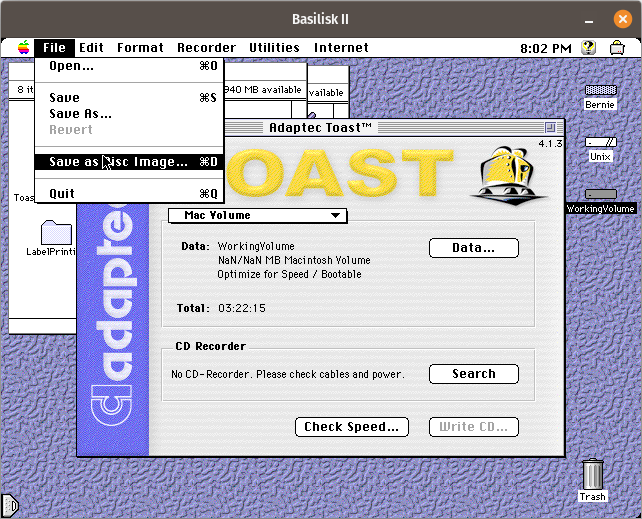Image resolution: width=642 pixels, height=519 pixels.
Task: Open the Control Strip tab at screen corner
Action: tap(9, 506)
